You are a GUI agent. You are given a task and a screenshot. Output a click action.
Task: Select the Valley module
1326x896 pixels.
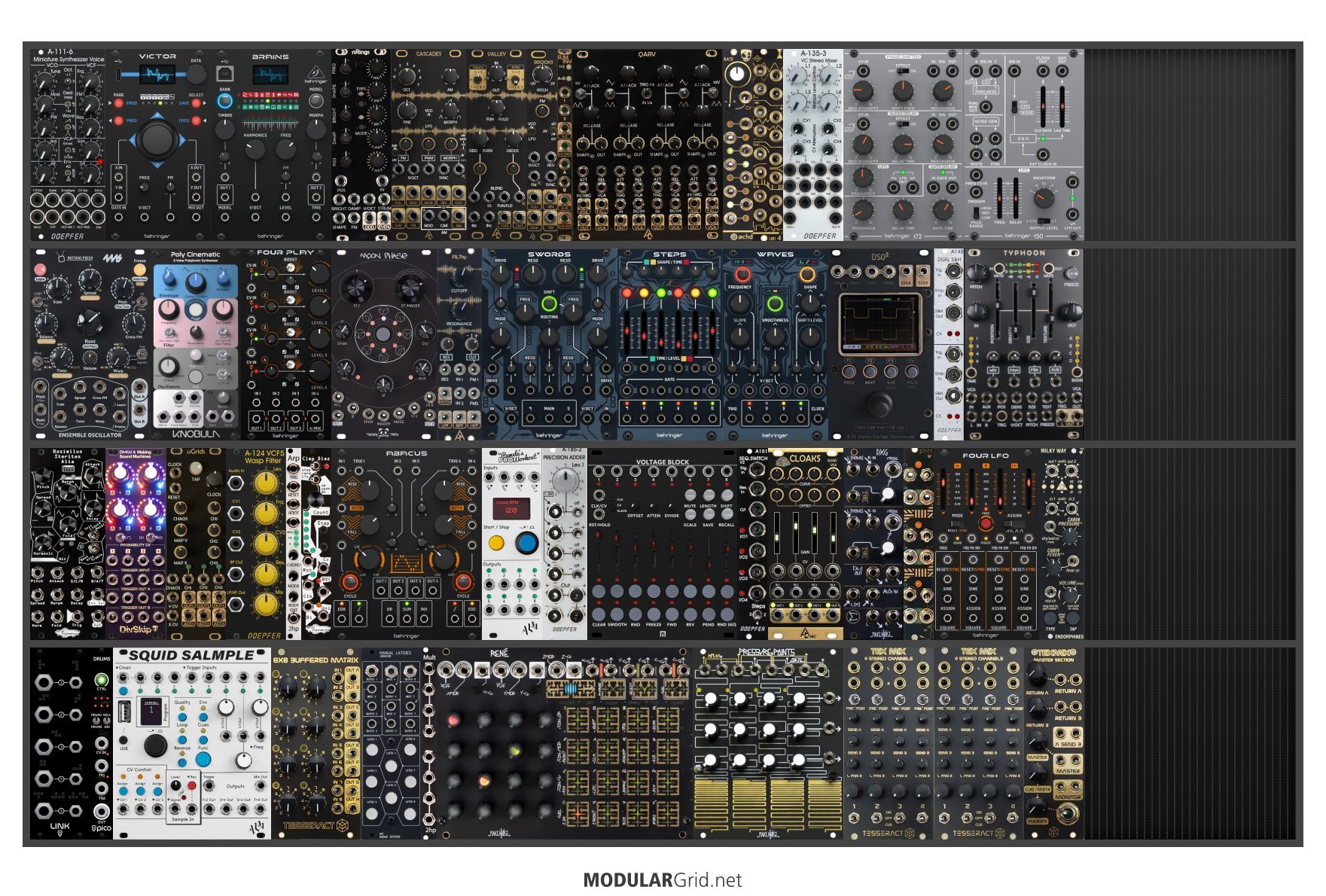[511, 145]
